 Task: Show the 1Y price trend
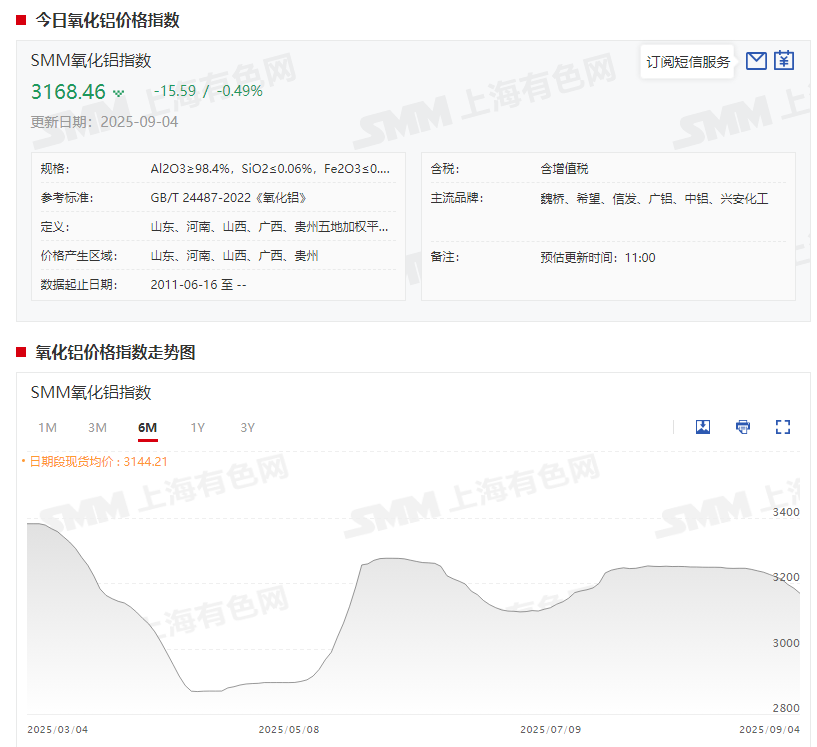tap(198, 428)
